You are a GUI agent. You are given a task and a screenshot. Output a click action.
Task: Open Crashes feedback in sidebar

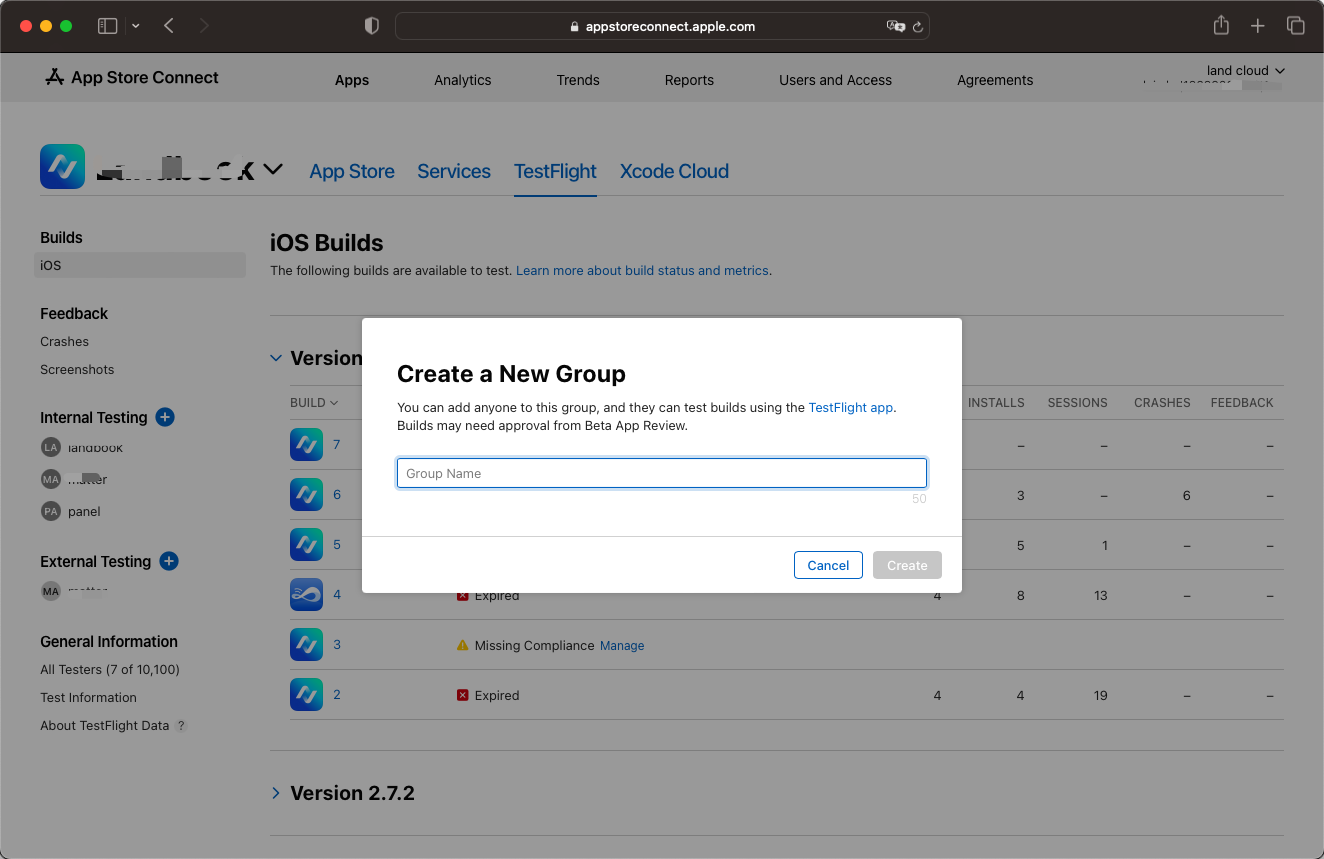[64, 341]
